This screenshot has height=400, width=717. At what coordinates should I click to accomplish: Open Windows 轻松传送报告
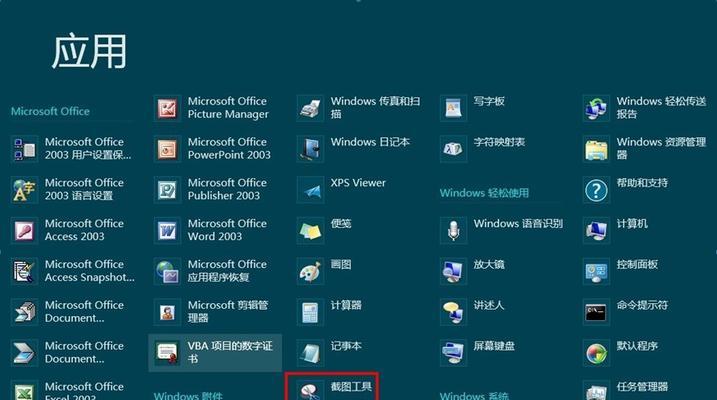[x=645, y=108]
